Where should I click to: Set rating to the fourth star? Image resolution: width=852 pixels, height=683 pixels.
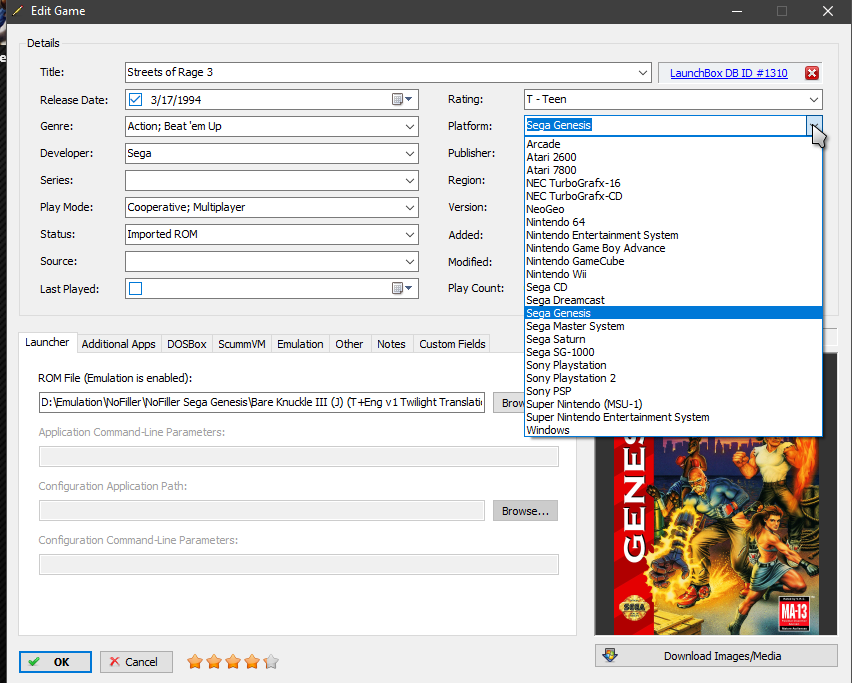coord(252,661)
